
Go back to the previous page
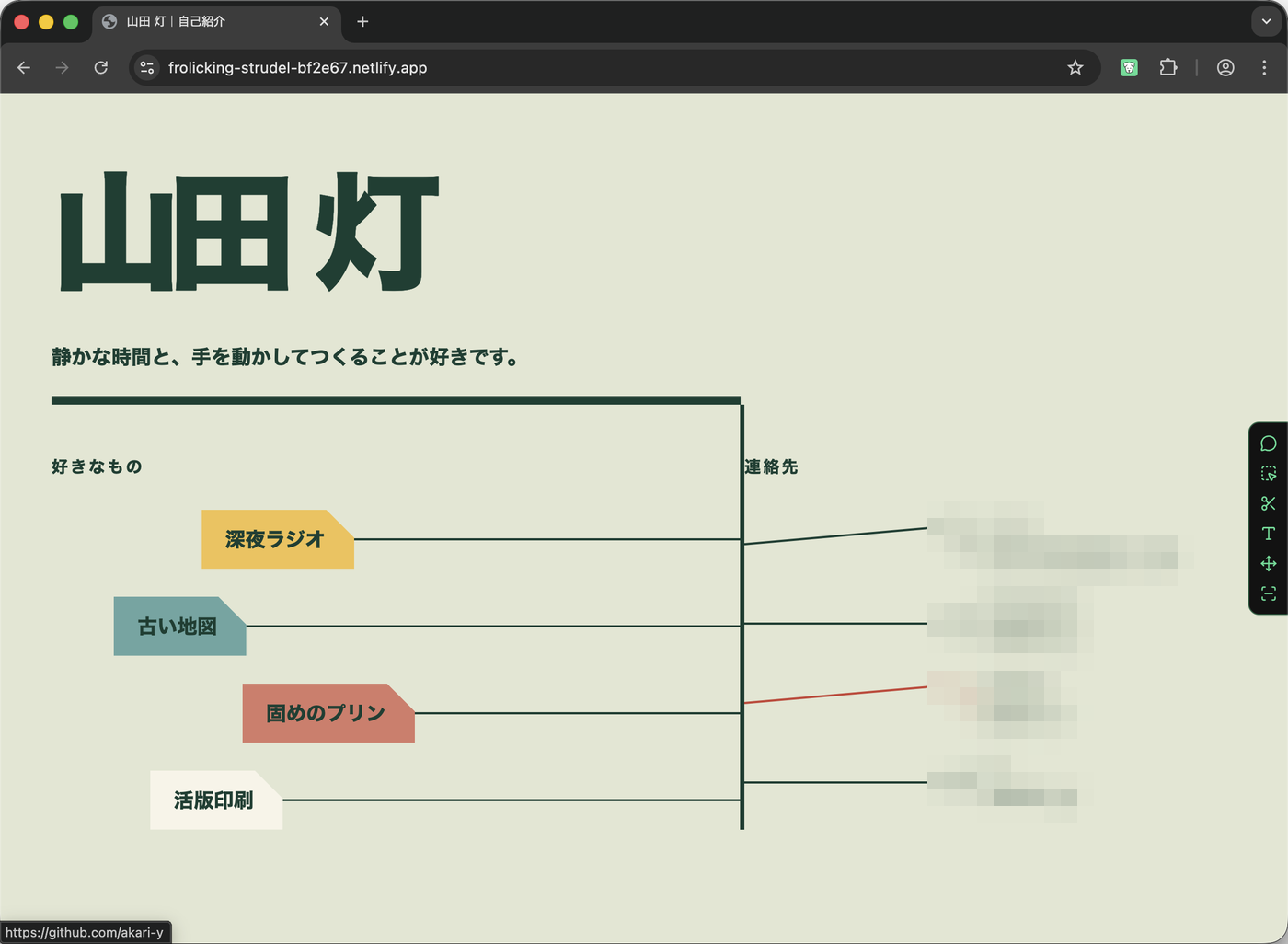click(x=24, y=67)
